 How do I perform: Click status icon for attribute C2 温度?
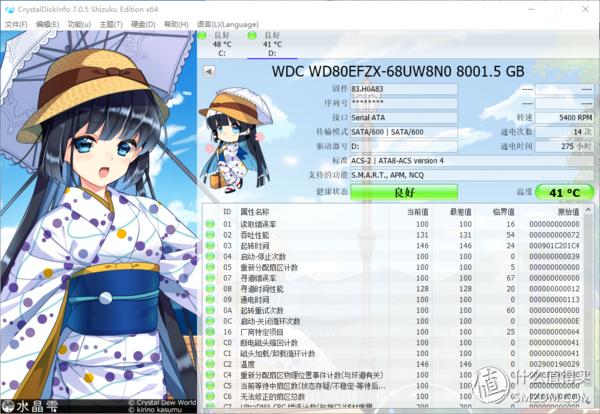(210, 364)
